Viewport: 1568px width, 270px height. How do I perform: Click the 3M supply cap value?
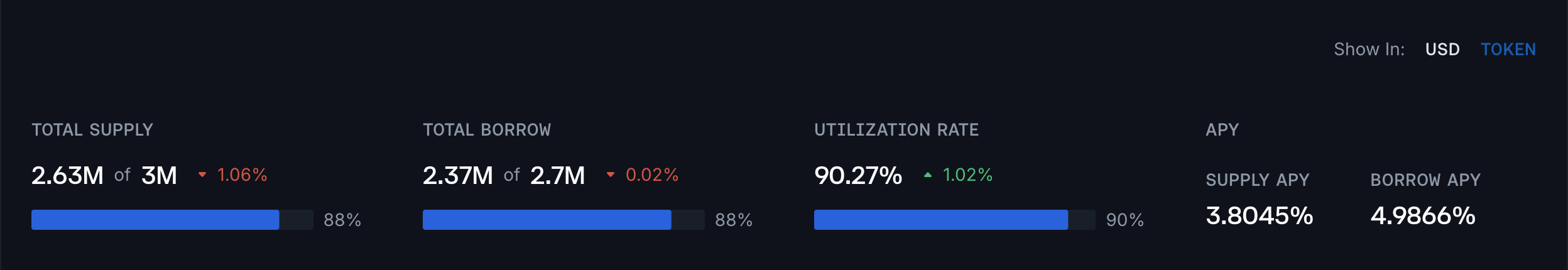[159, 175]
